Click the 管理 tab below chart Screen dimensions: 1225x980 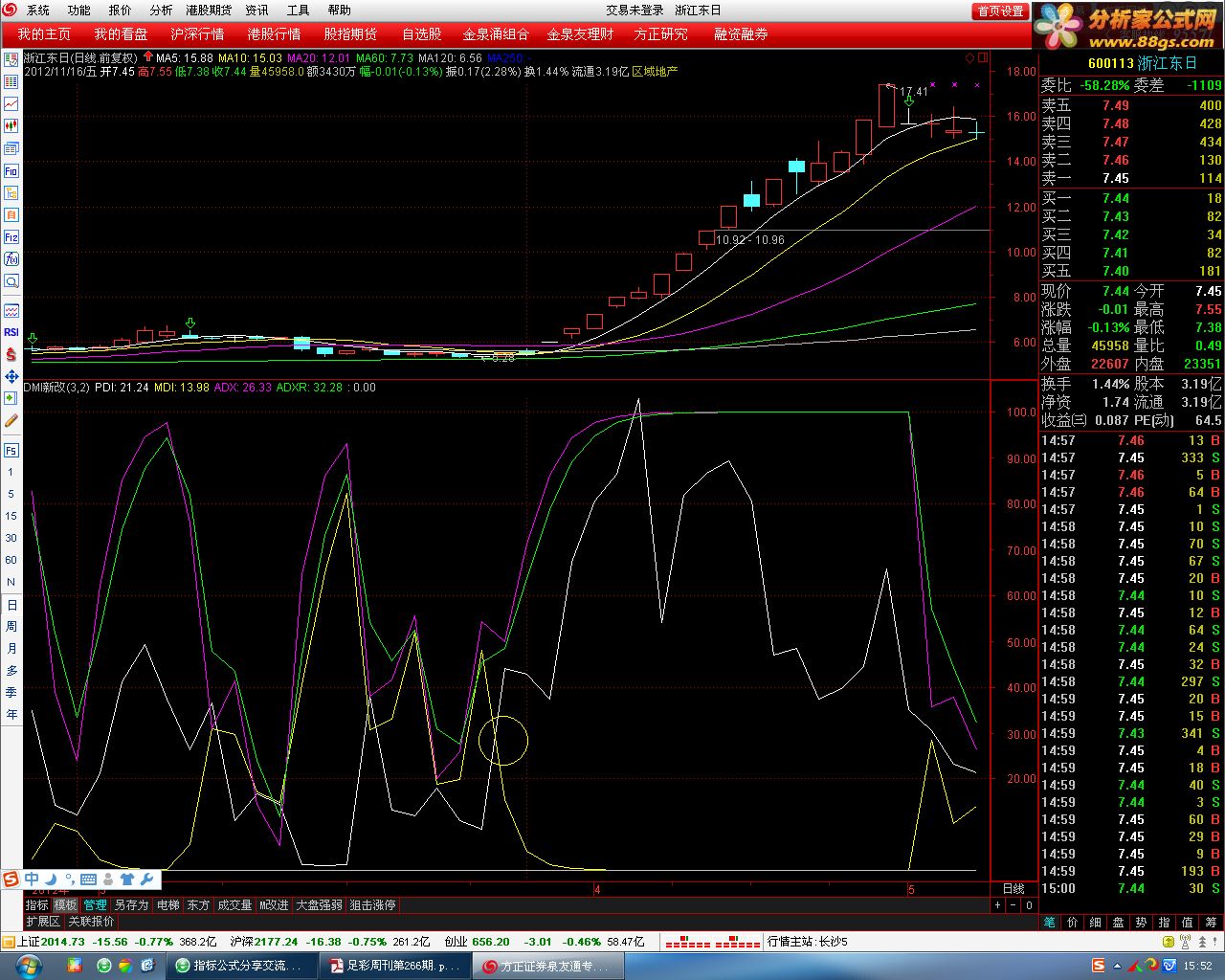[x=96, y=904]
